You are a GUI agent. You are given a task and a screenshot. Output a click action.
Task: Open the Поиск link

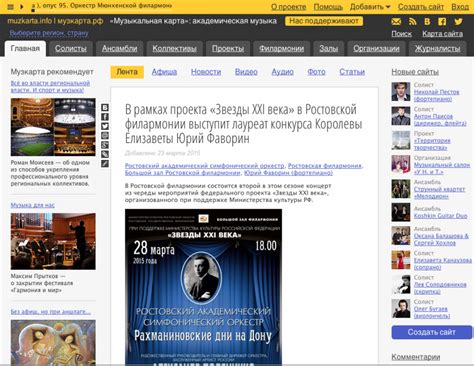click(x=401, y=34)
